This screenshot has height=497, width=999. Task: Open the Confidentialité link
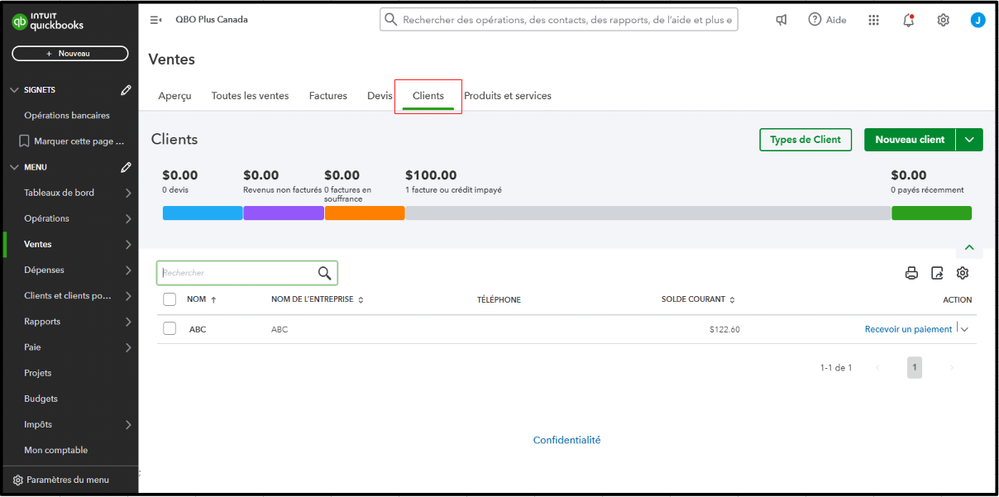(x=567, y=440)
